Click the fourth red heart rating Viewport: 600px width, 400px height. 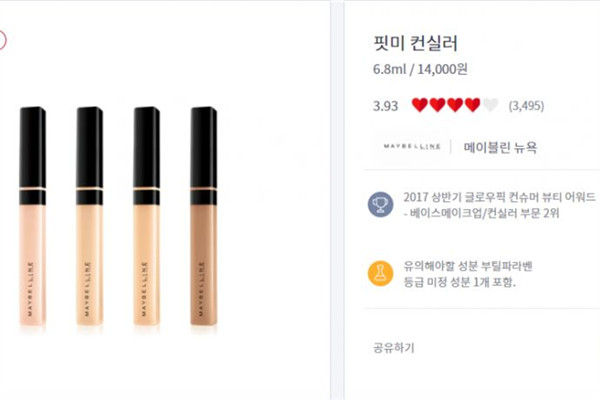(x=473, y=105)
